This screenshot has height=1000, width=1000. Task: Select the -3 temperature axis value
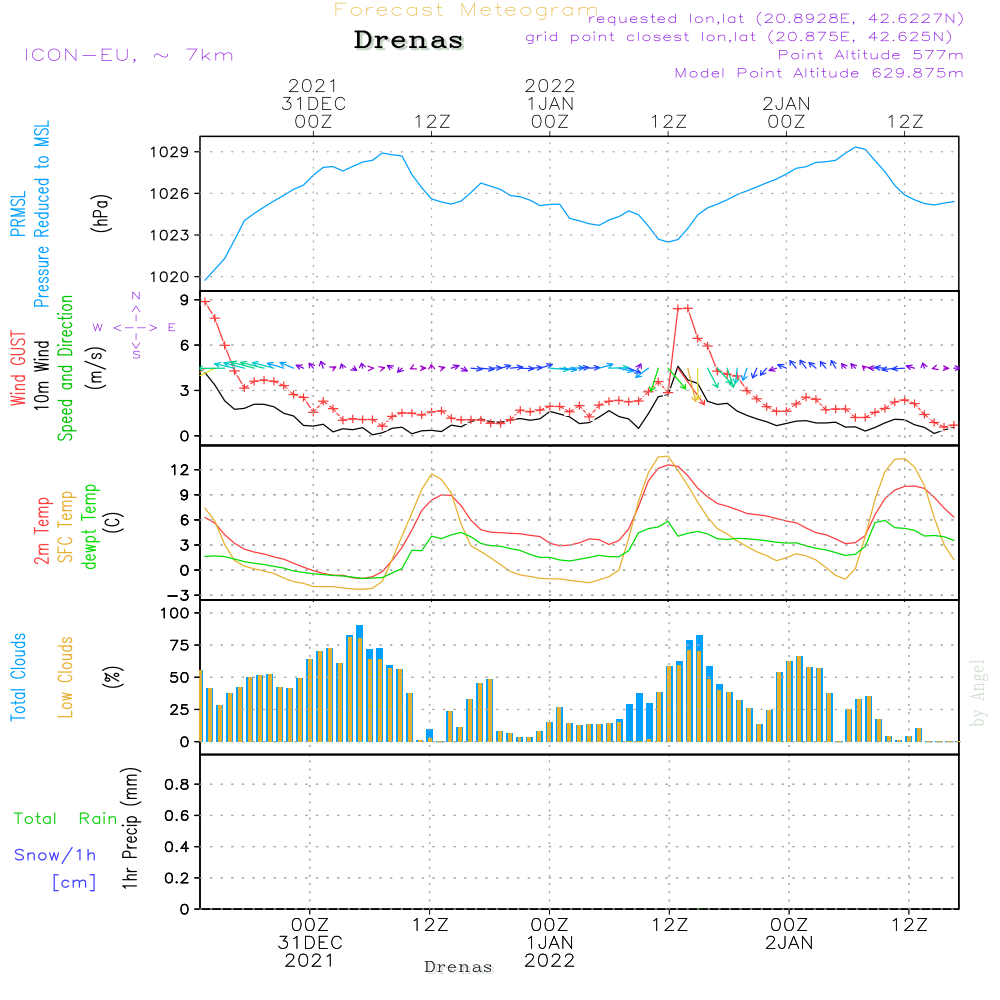pos(177,596)
